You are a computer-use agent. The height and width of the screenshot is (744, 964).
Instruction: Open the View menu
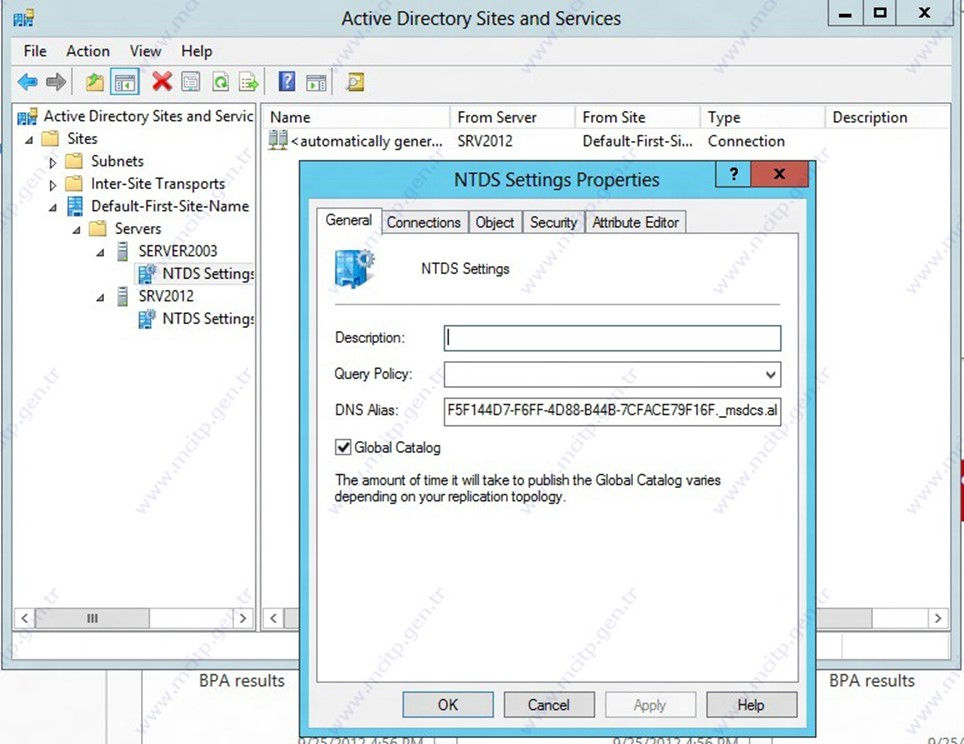[x=145, y=51]
